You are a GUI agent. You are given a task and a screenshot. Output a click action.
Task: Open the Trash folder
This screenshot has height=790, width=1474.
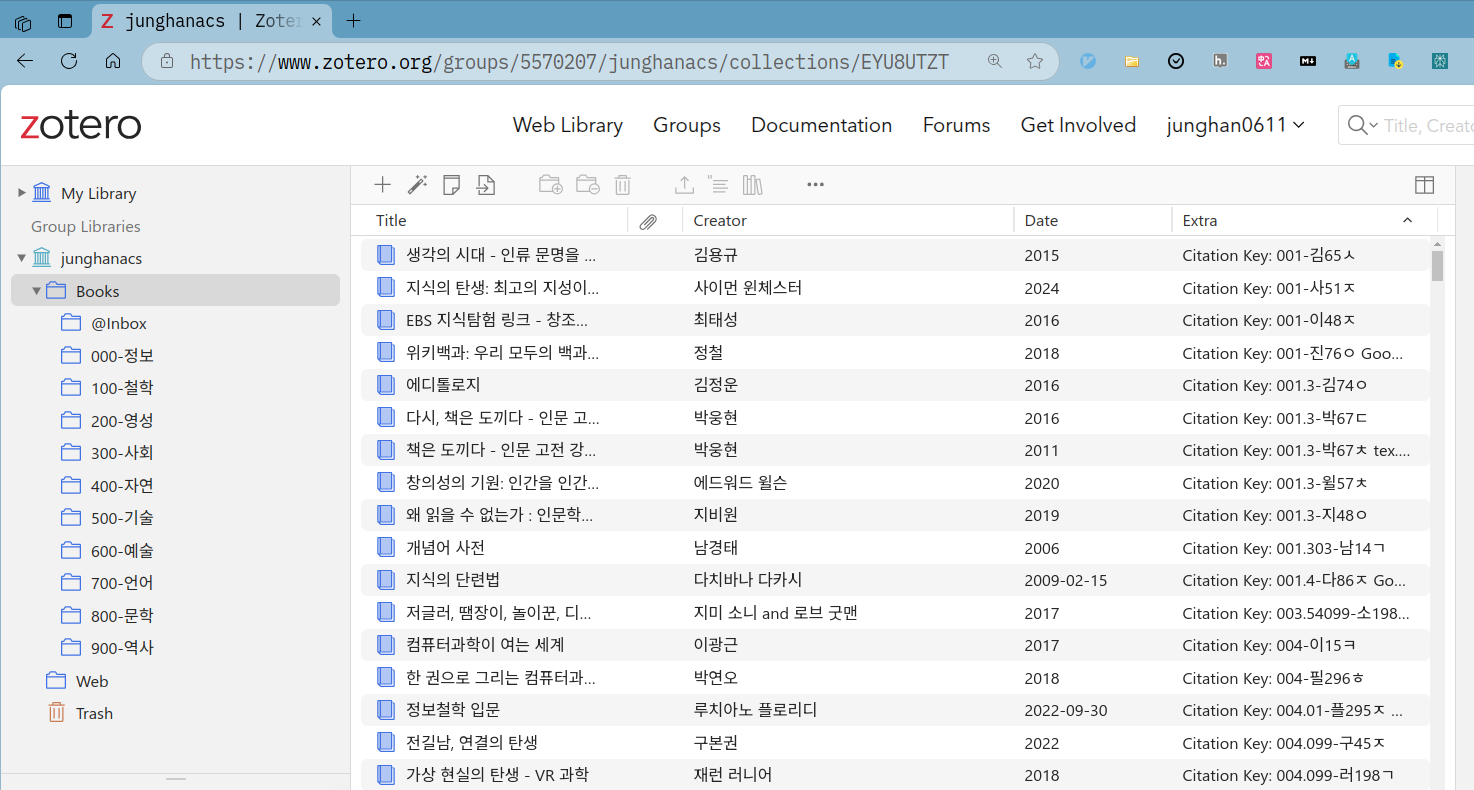point(94,713)
